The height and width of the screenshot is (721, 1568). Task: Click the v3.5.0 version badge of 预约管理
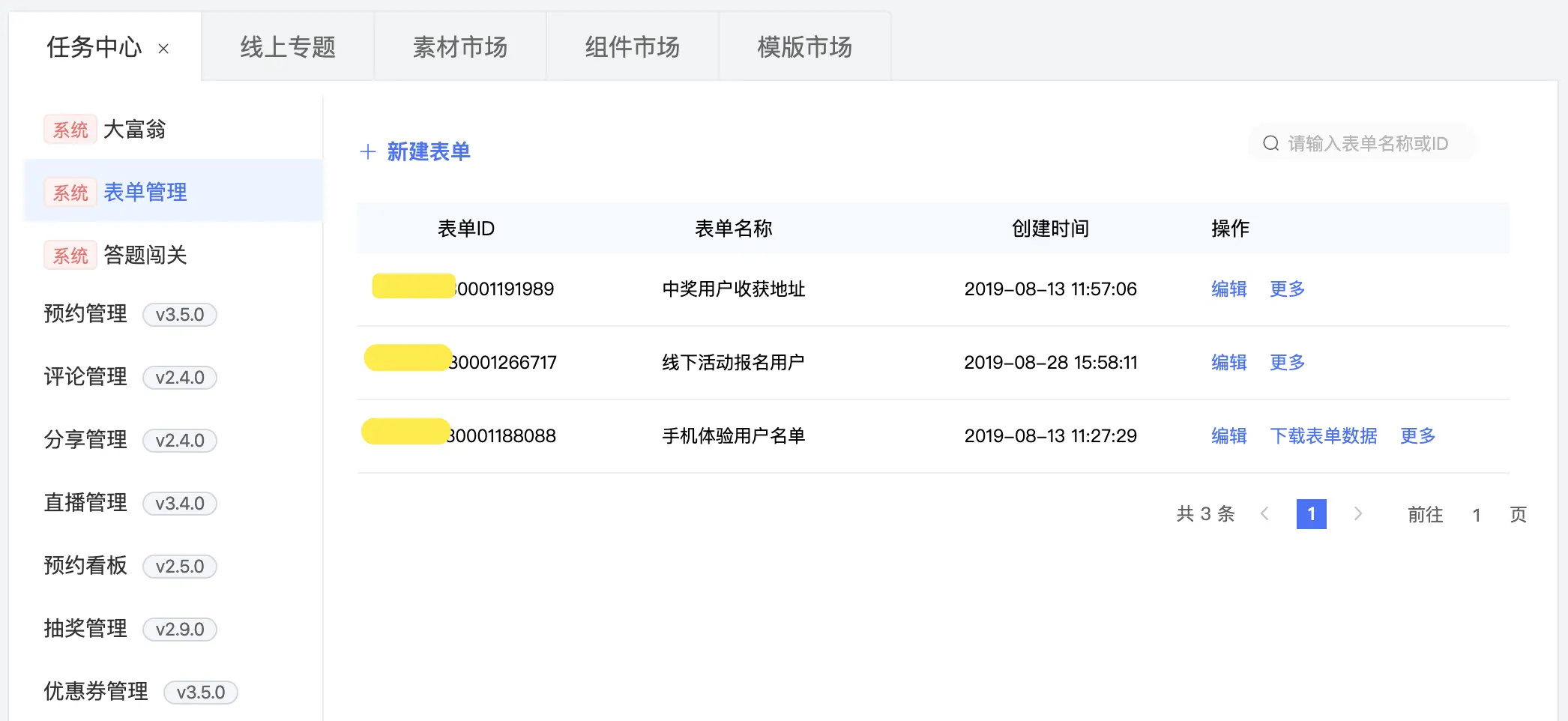point(179,315)
